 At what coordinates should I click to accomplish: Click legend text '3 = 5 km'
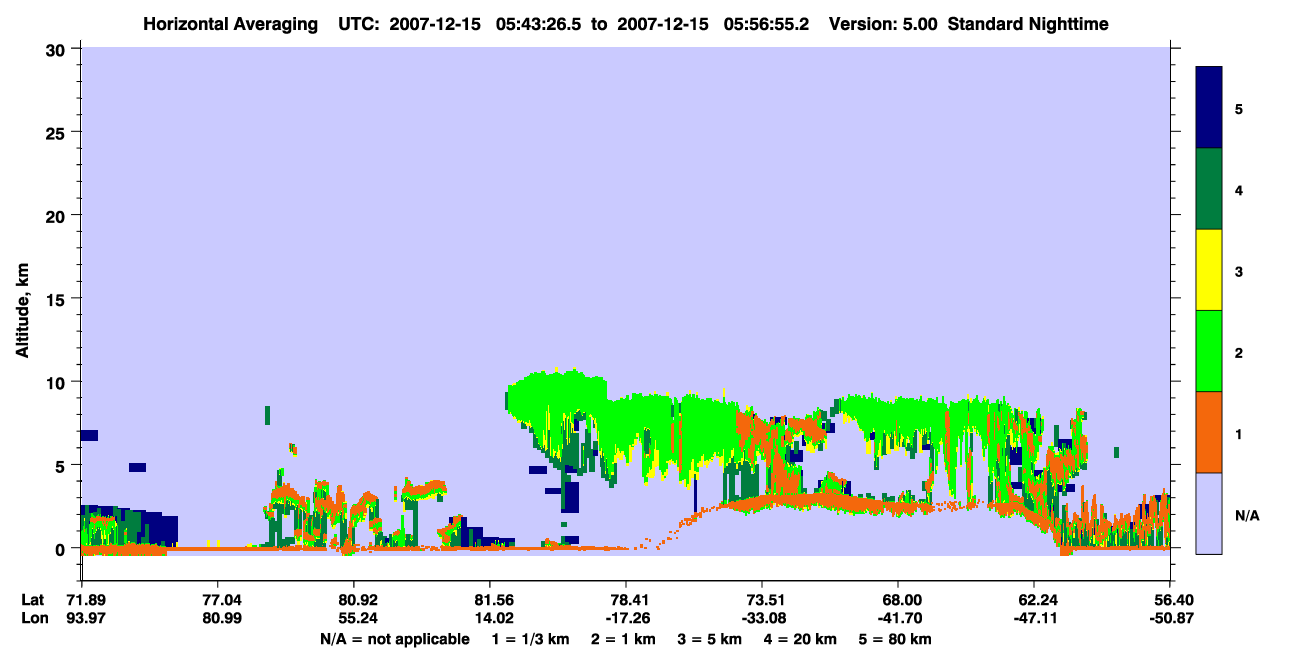tap(710, 639)
